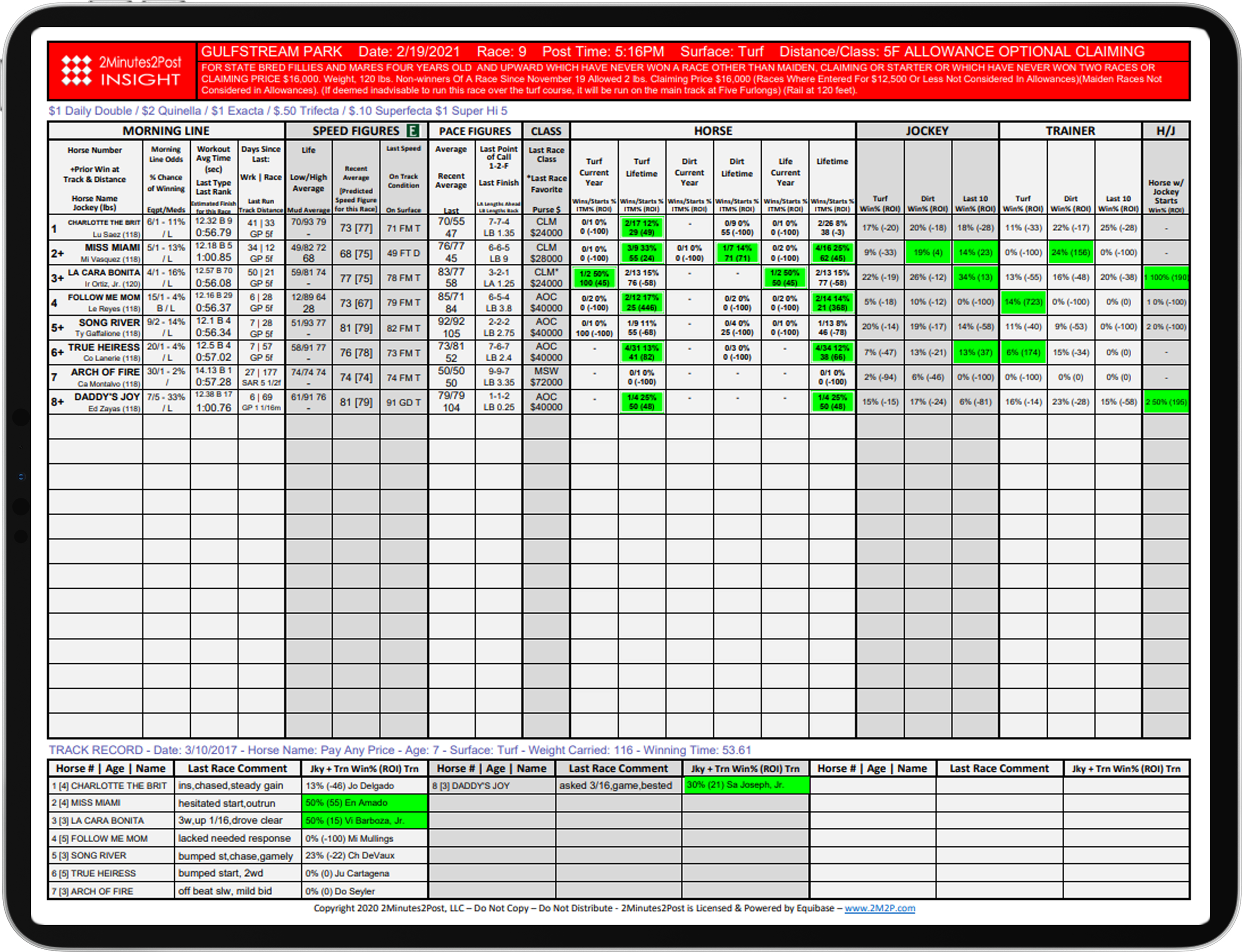
Task: Click horse name SONG RIVER in row 5+
Action: tap(109, 322)
